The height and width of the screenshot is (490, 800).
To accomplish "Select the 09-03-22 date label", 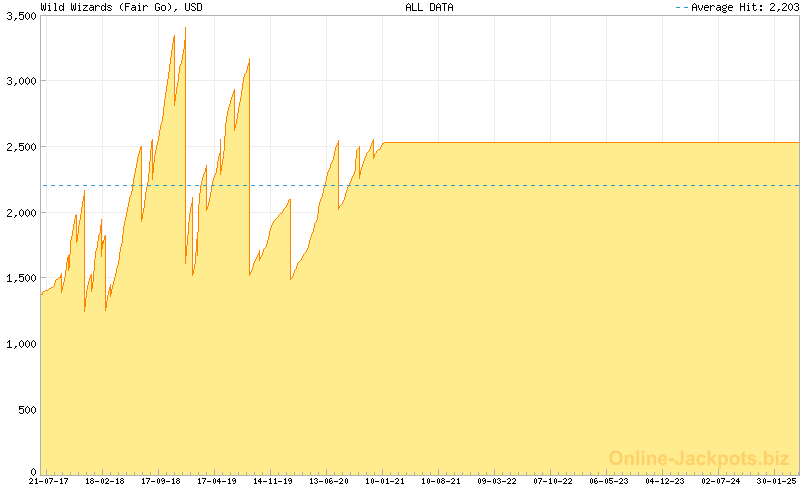I will [496, 481].
